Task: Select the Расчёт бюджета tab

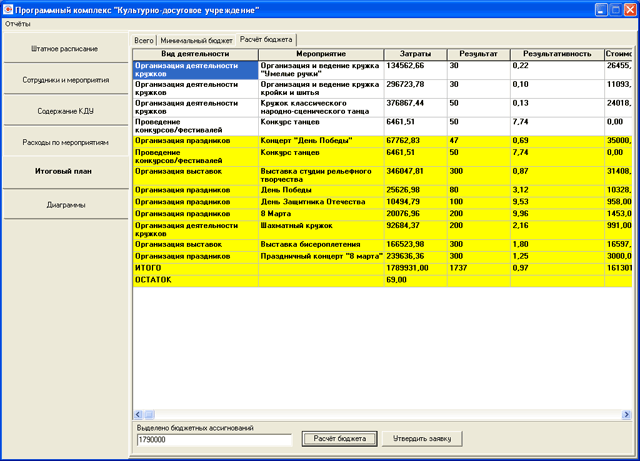Action: (266, 40)
